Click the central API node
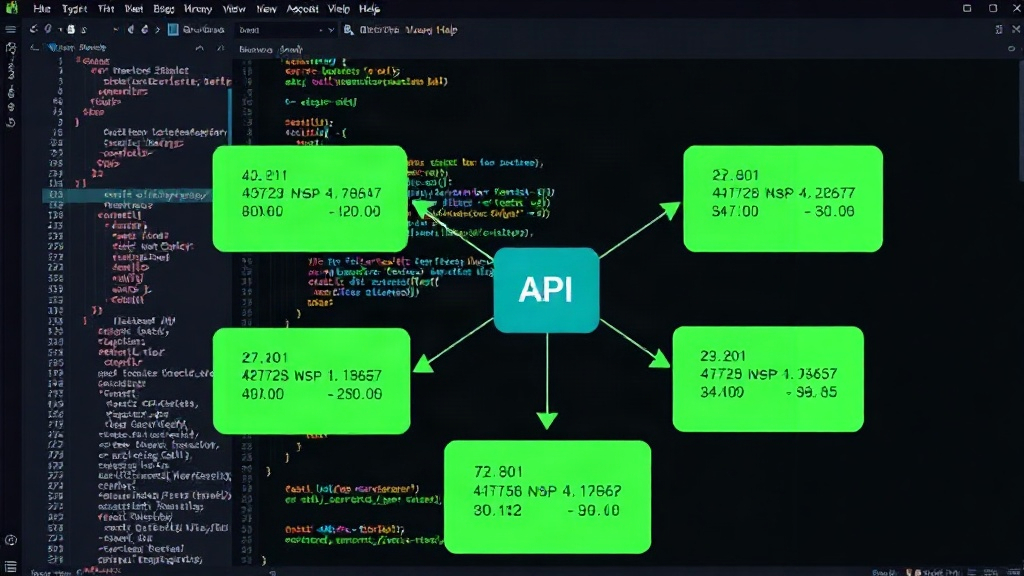Image resolution: width=1024 pixels, height=576 pixels. [x=547, y=290]
